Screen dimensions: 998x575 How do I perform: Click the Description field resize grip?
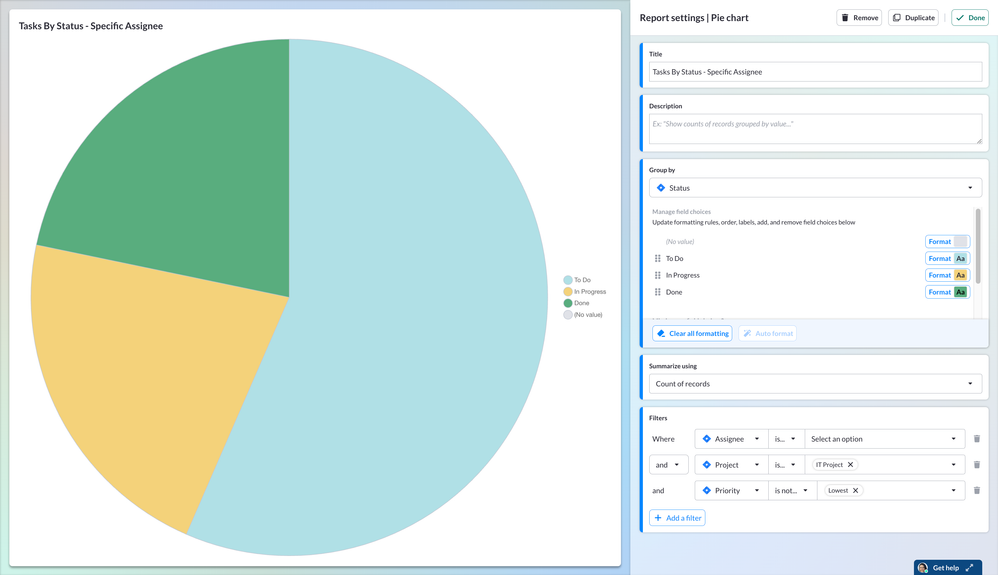[979, 141]
